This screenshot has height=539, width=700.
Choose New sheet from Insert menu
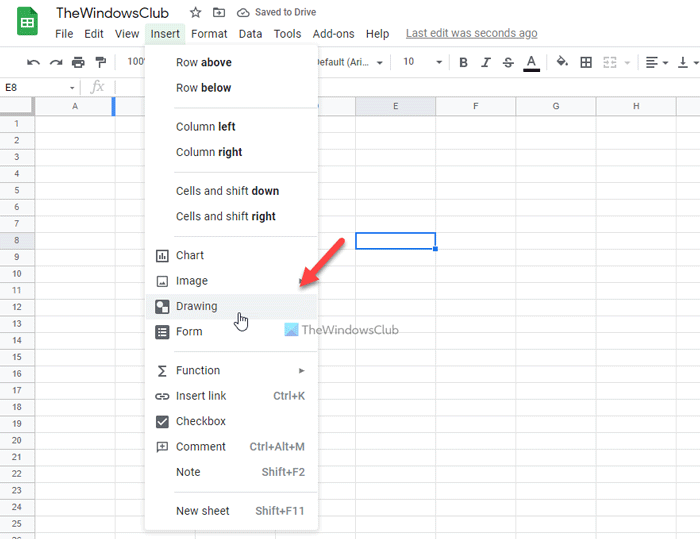(x=231, y=511)
